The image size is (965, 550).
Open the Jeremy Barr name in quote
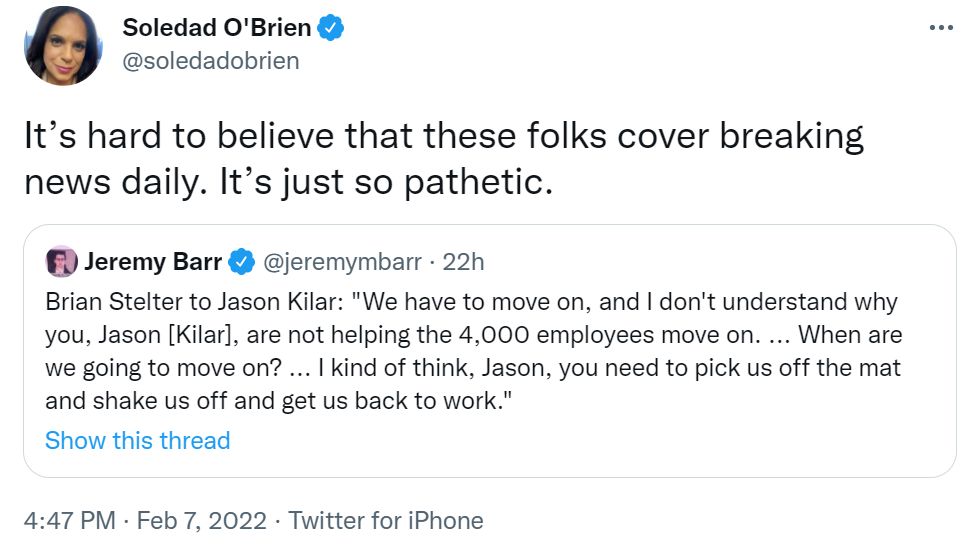tap(153, 262)
